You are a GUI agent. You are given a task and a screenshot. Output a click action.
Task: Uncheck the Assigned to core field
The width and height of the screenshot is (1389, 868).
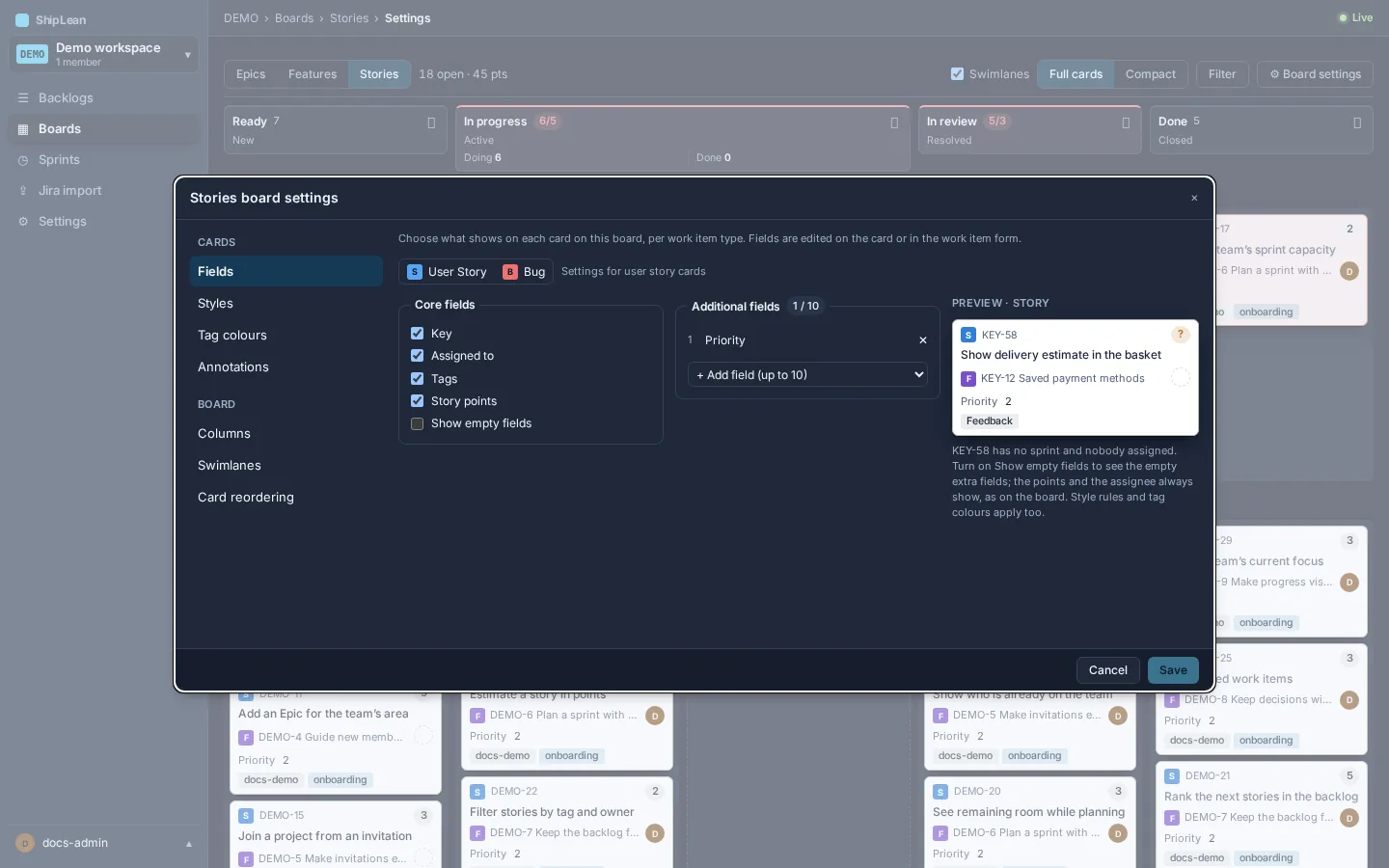pos(418,356)
